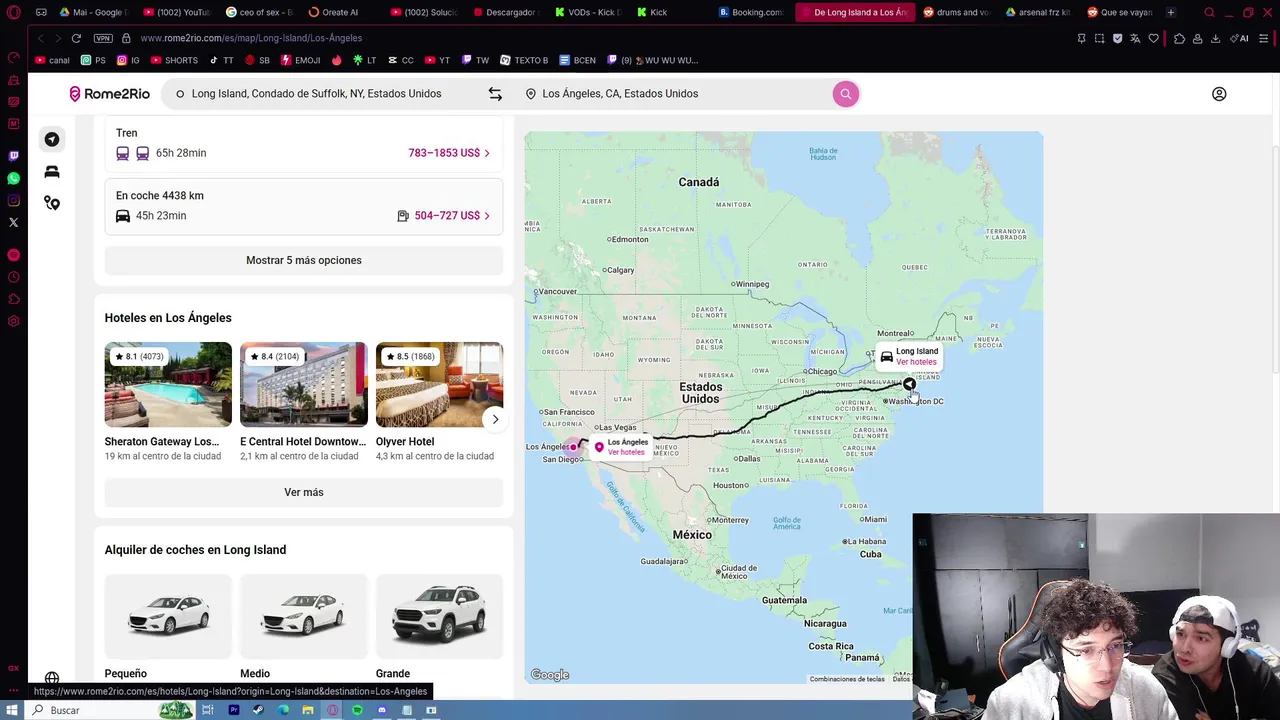Open Premiere Pro from the Windows taskbar
Viewport: 1280px width, 720px height.
tap(233, 710)
